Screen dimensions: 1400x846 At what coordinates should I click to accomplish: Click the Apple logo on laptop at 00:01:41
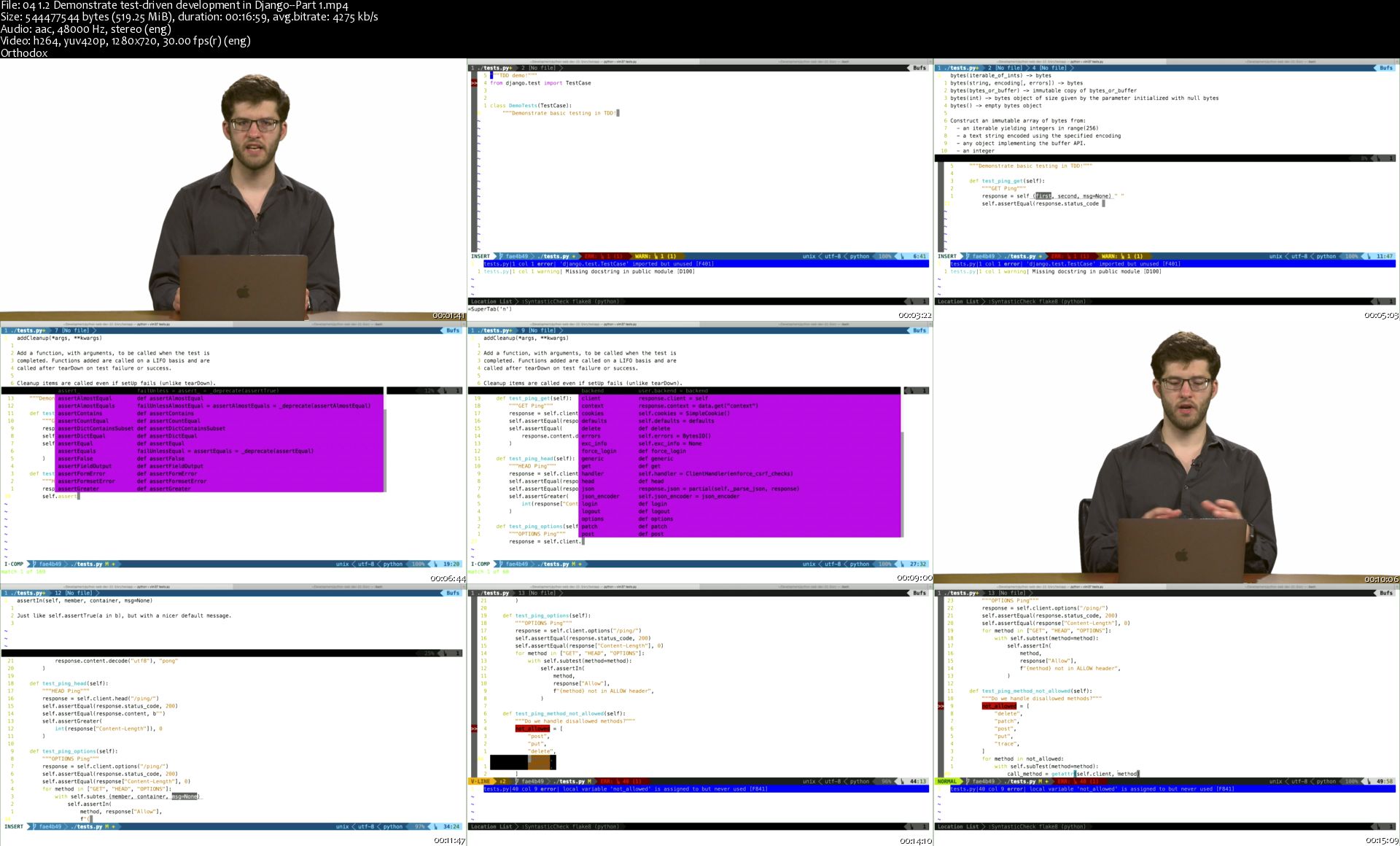pyautogui.click(x=244, y=292)
